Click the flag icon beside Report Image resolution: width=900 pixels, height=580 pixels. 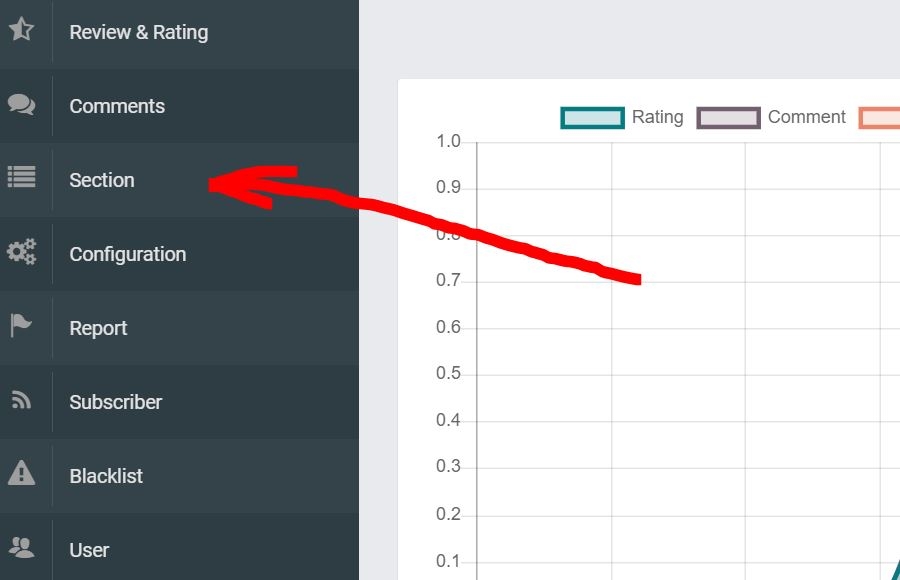21,326
